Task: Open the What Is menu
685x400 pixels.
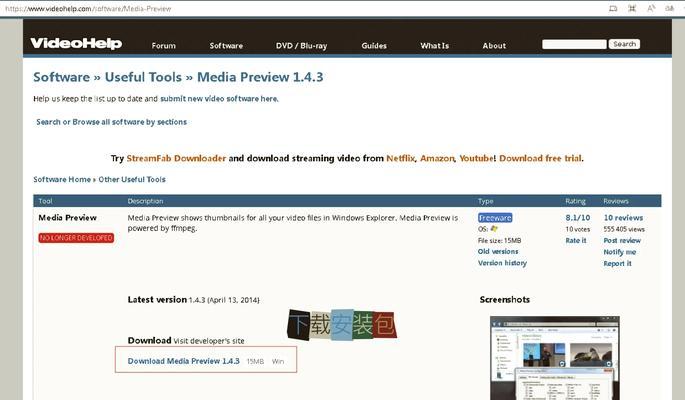Action: 435,45
